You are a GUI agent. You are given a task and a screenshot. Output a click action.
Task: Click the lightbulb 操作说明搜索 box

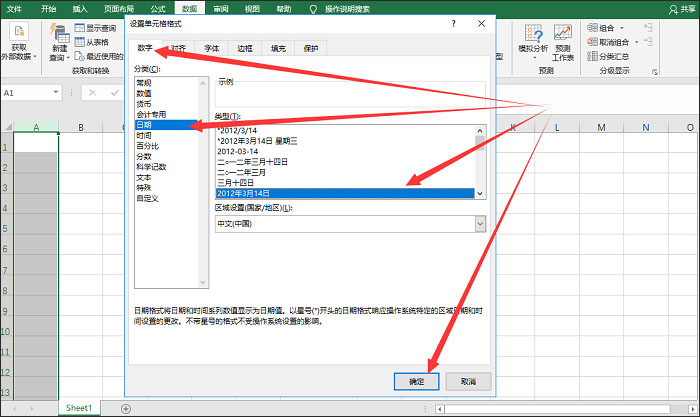pyautogui.click(x=342, y=9)
